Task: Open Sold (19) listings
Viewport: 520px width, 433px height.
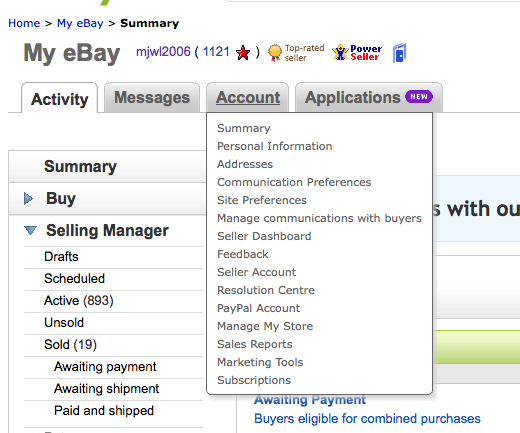Action: (70, 345)
